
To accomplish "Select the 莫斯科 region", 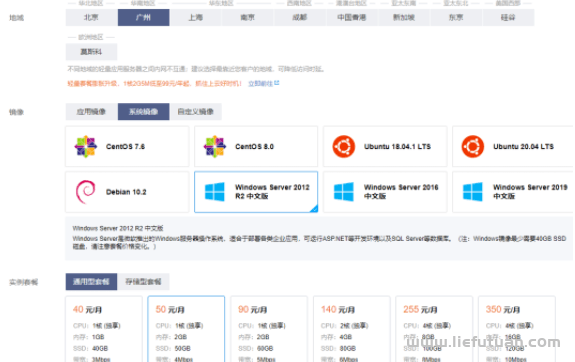I will click(x=92, y=52).
